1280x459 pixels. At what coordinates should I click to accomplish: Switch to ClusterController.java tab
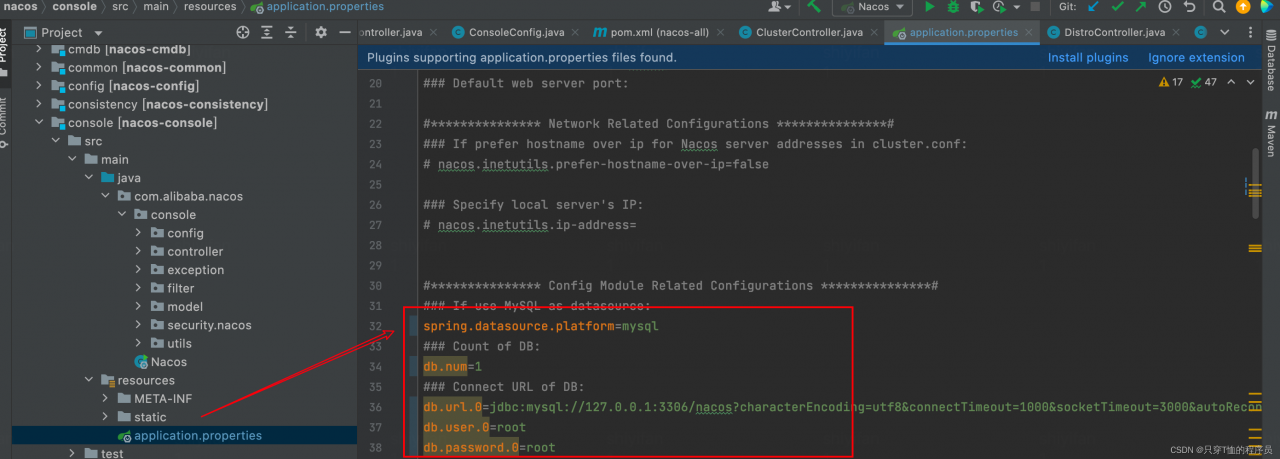pos(808,33)
